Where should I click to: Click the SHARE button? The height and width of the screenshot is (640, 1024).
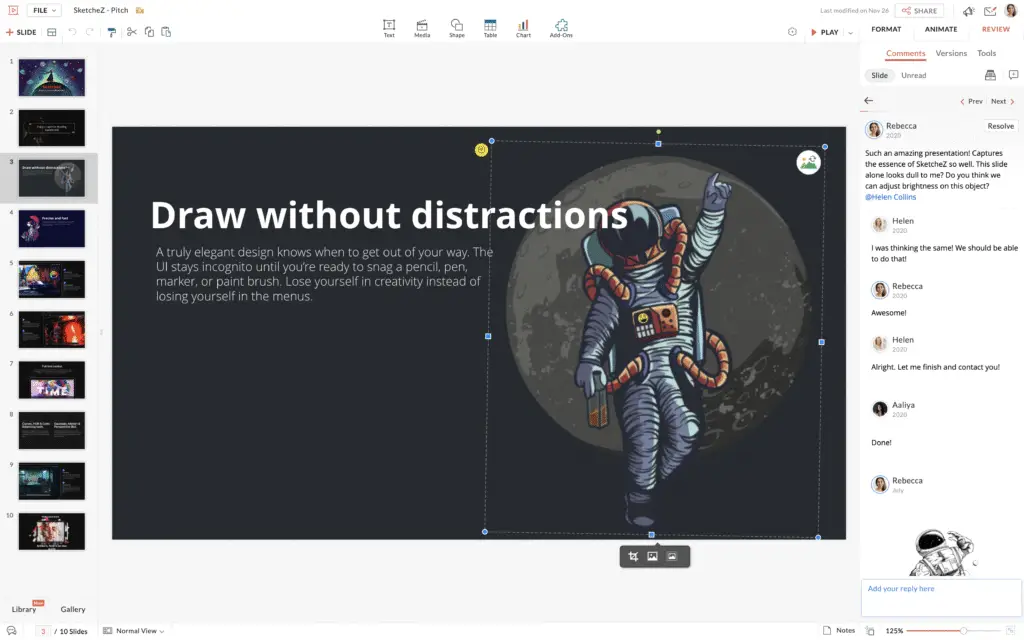(918, 11)
